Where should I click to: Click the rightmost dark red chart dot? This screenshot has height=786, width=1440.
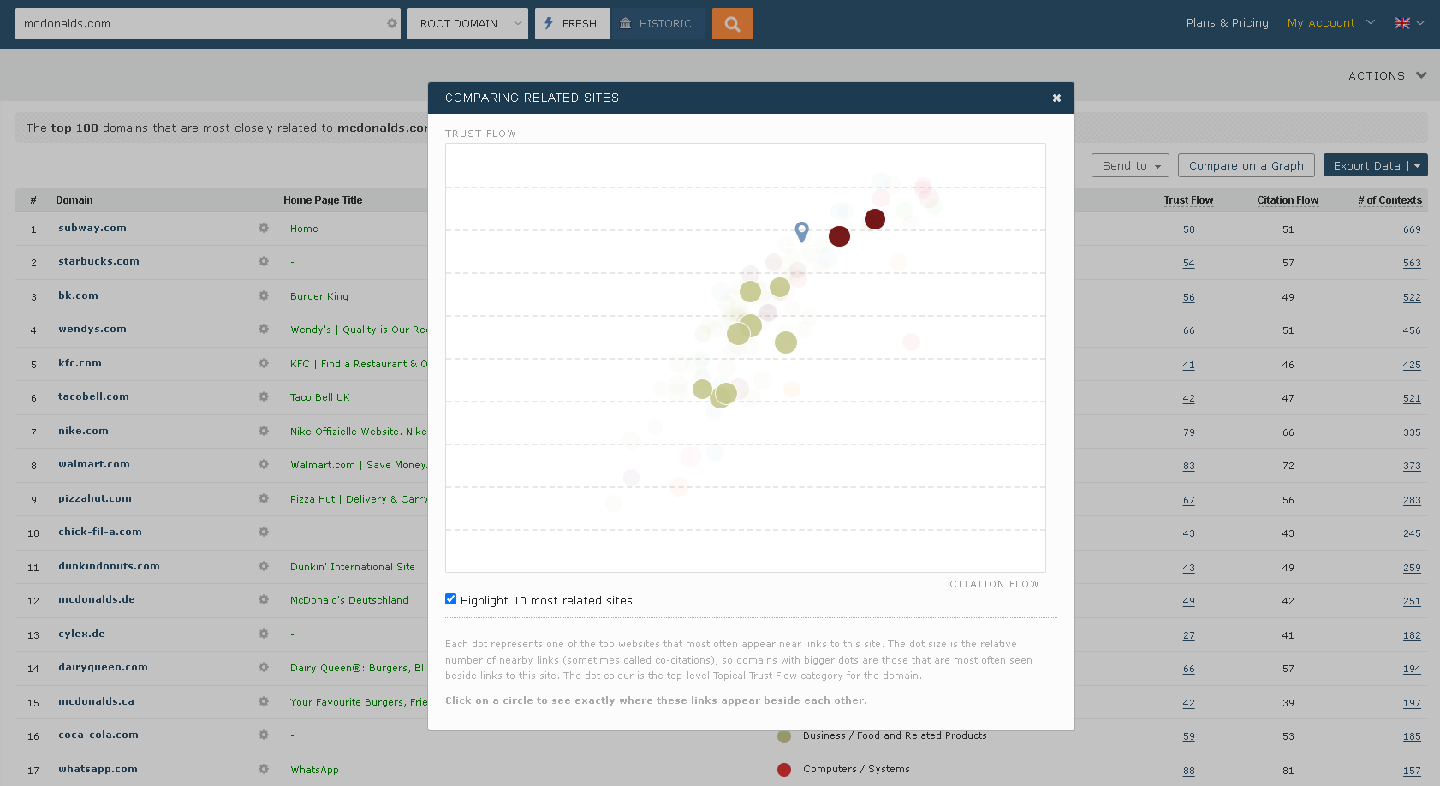pos(875,219)
